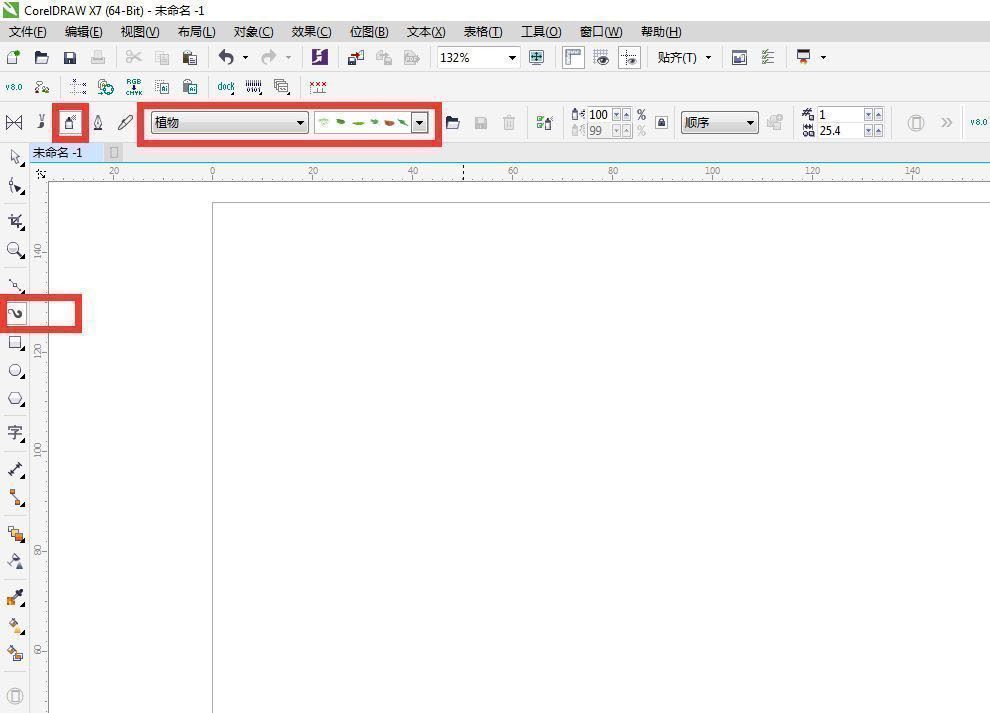Choose the Text tool marked 字
This screenshot has height=713, width=990.
click(15, 433)
